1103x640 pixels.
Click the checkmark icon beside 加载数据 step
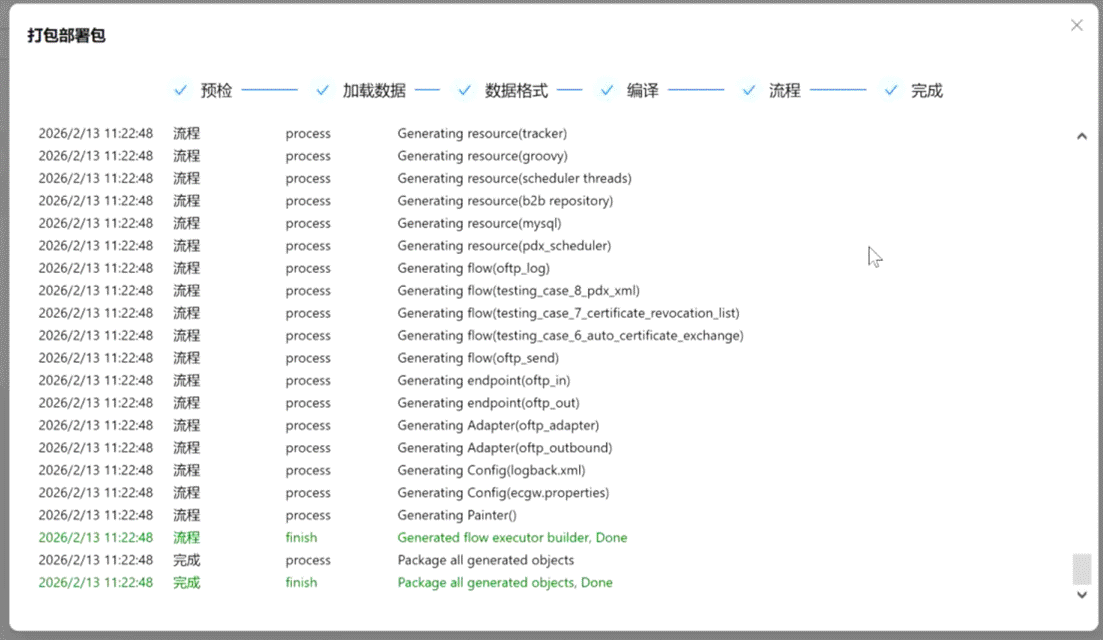coord(323,90)
